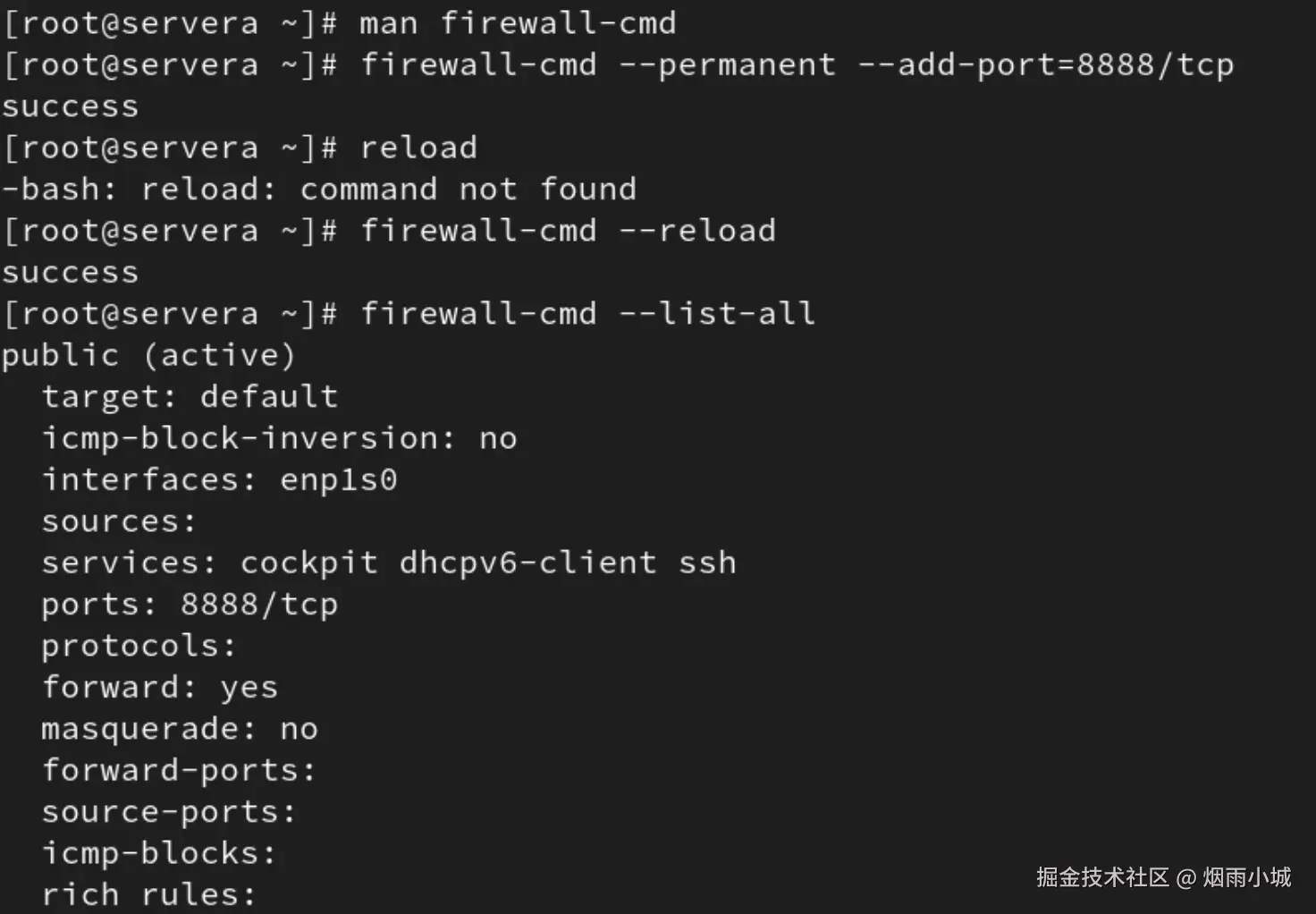Click the 'masquerade: no' line

pyautogui.click(x=180, y=729)
